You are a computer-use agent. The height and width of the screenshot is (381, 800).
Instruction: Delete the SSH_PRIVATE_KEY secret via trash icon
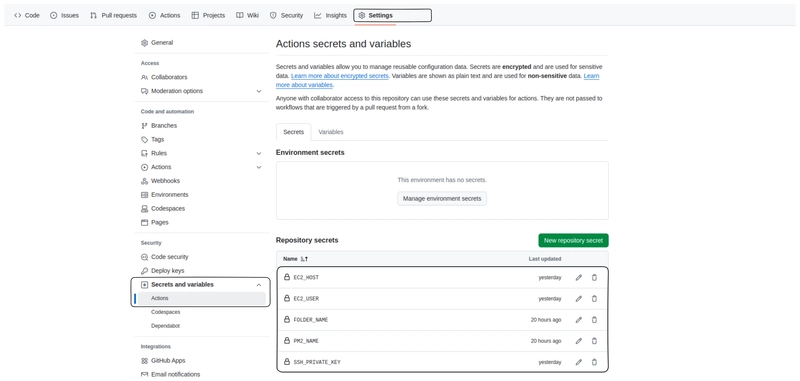(x=594, y=362)
